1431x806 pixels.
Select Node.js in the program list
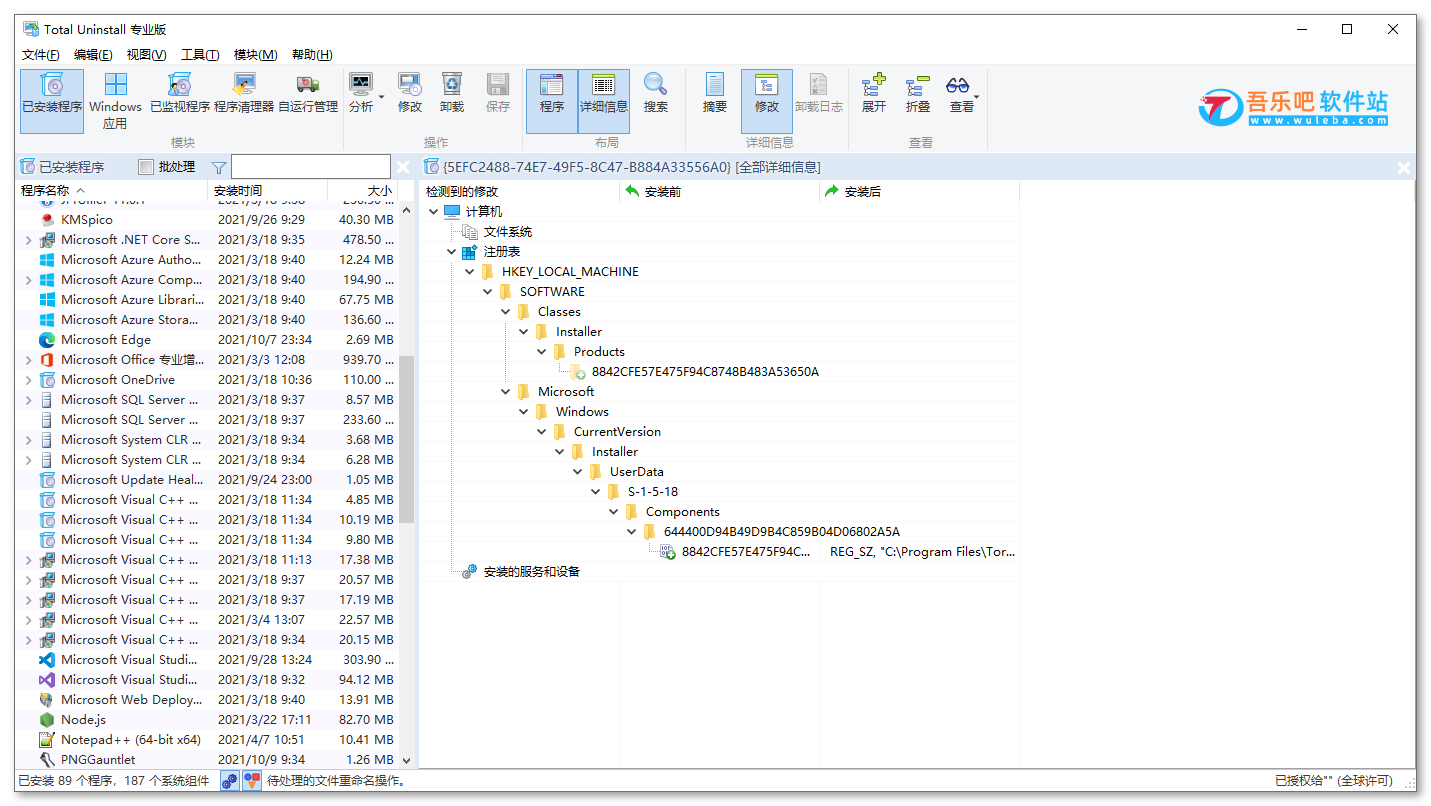[x=83, y=720]
